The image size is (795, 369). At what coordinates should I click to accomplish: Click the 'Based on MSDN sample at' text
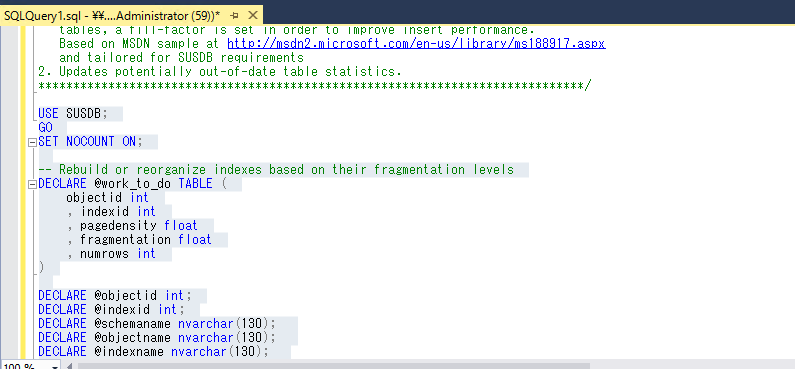pos(139,44)
